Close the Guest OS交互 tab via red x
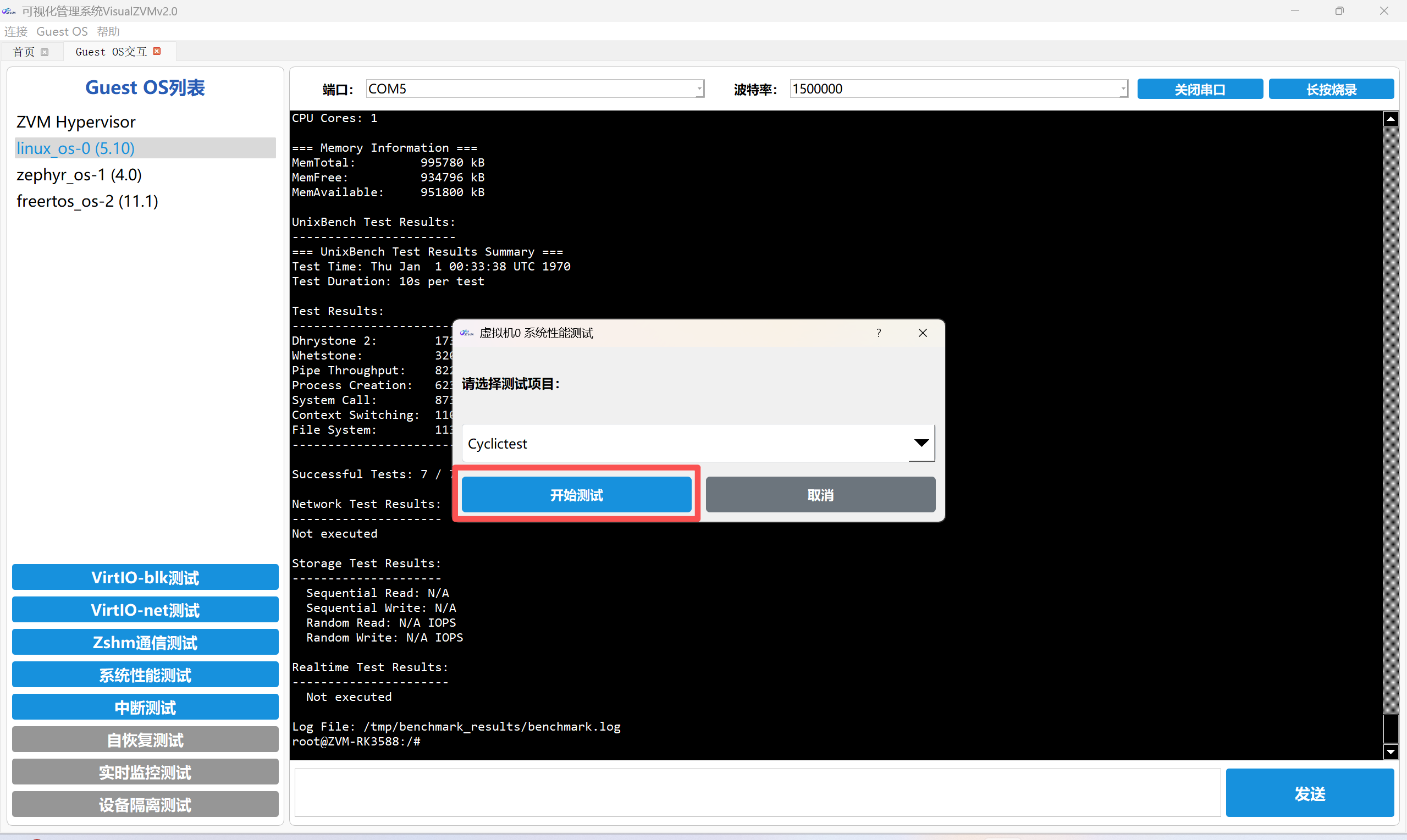 pyautogui.click(x=157, y=52)
